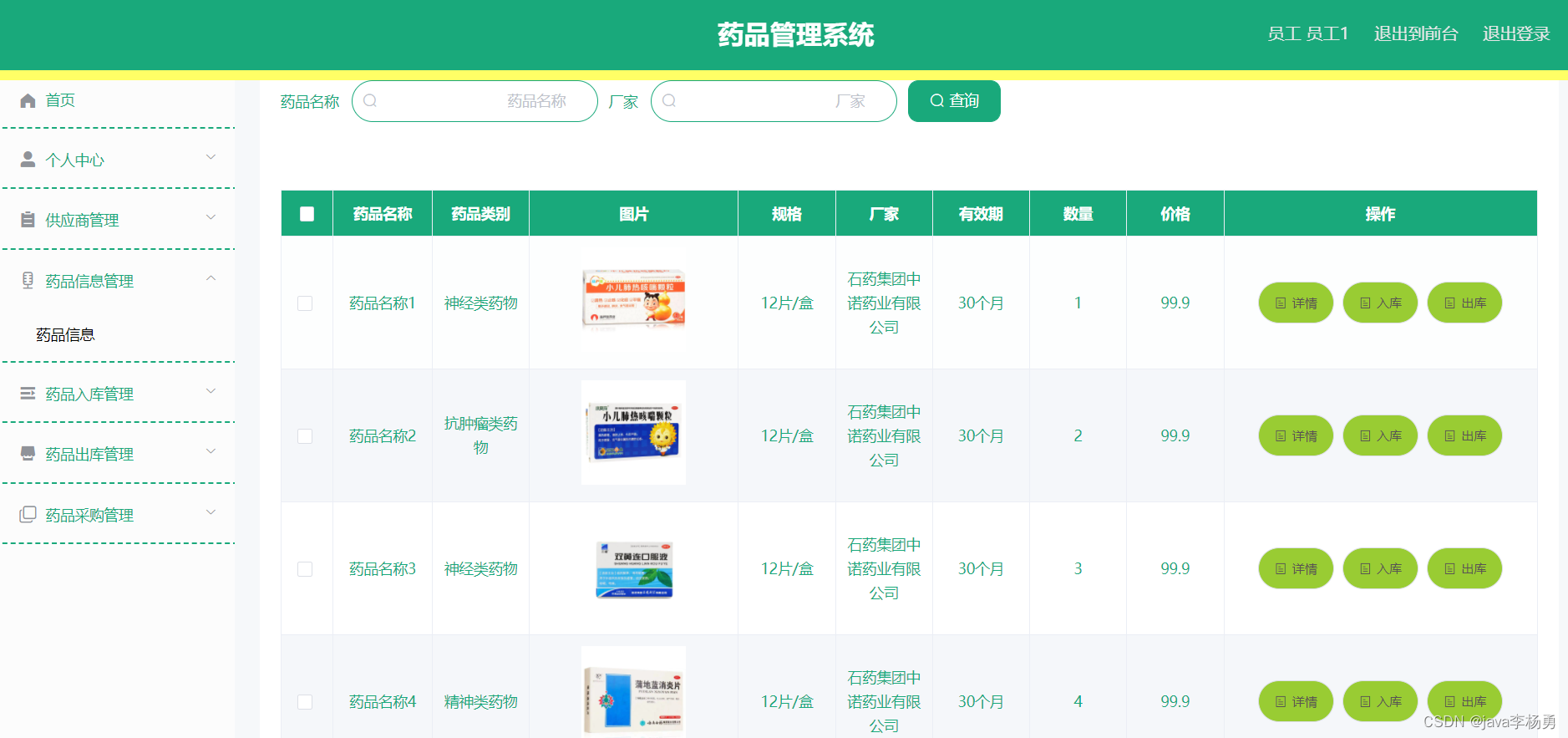
Task: Click the 药品类别 column header
Action: click(480, 214)
